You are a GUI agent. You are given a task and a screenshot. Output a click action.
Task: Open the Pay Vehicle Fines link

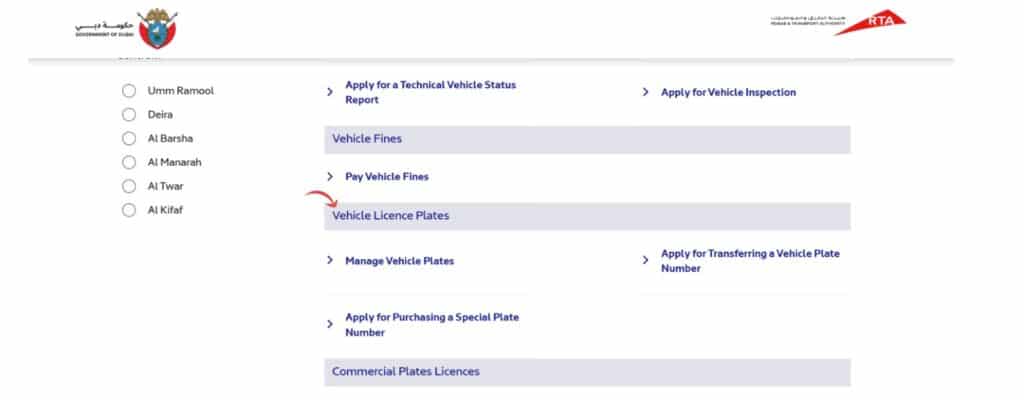click(x=387, y=177)
